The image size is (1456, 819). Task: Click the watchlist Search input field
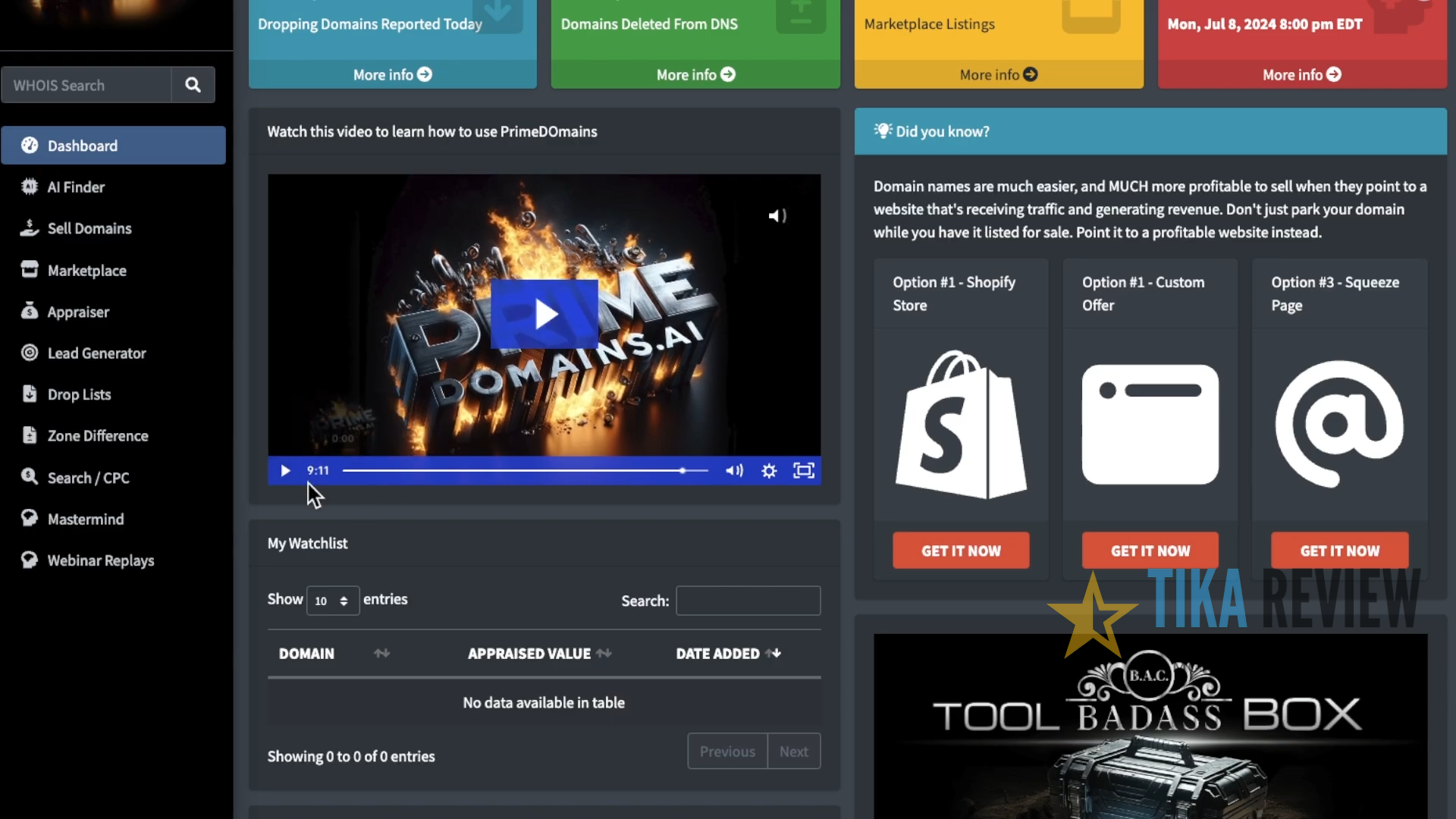[748, 601]
